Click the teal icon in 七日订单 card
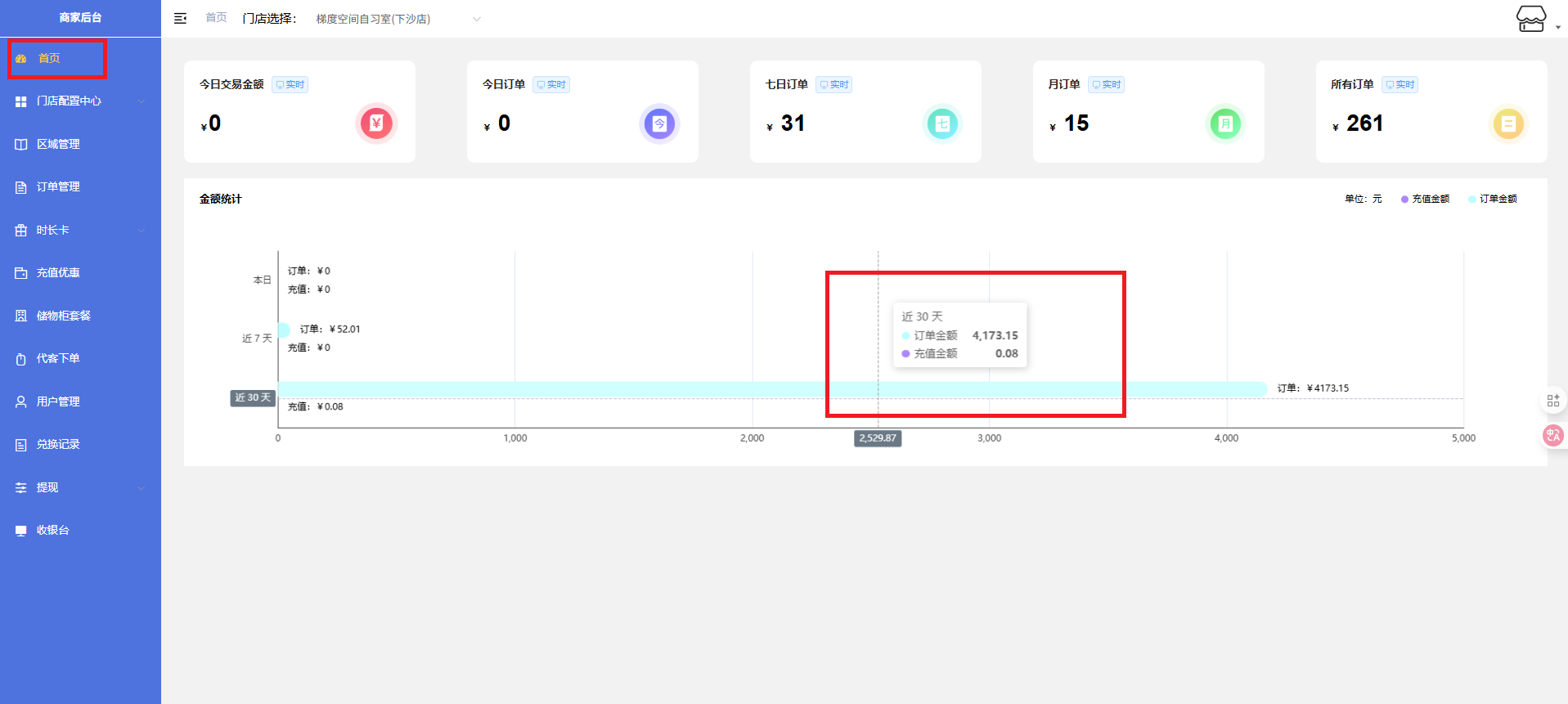 pos(942,123)
